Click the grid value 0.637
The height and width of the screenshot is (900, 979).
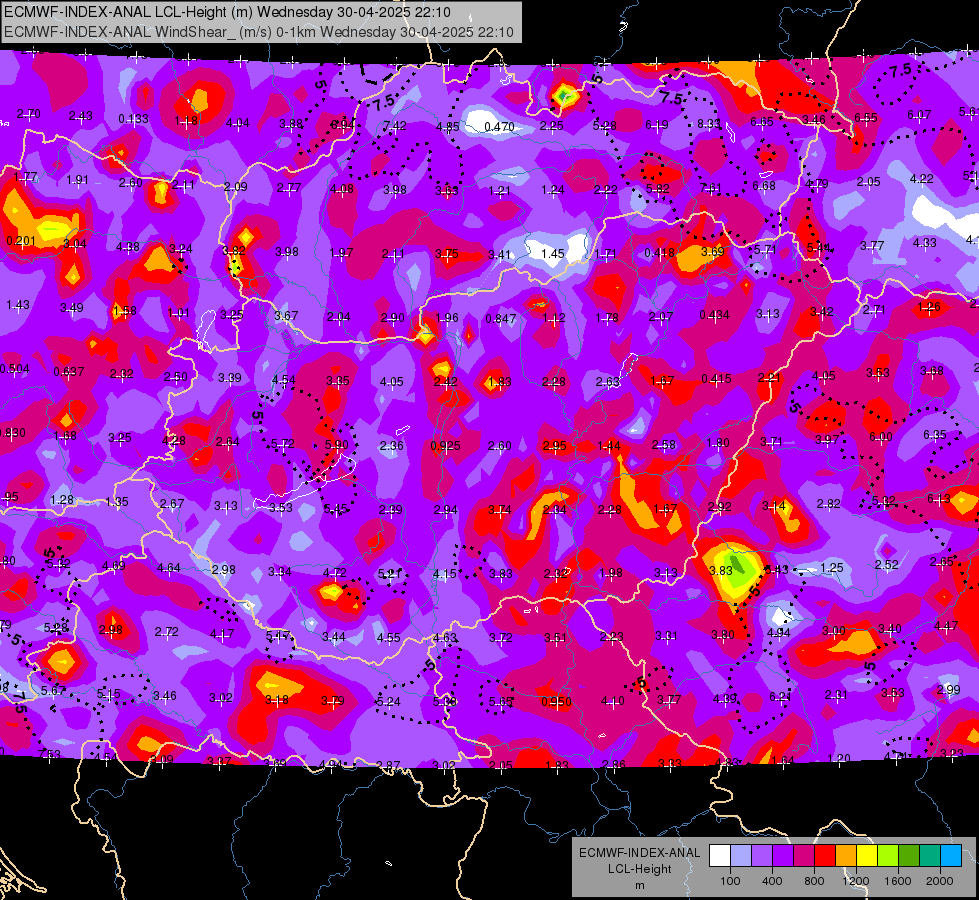pos(69,372)
